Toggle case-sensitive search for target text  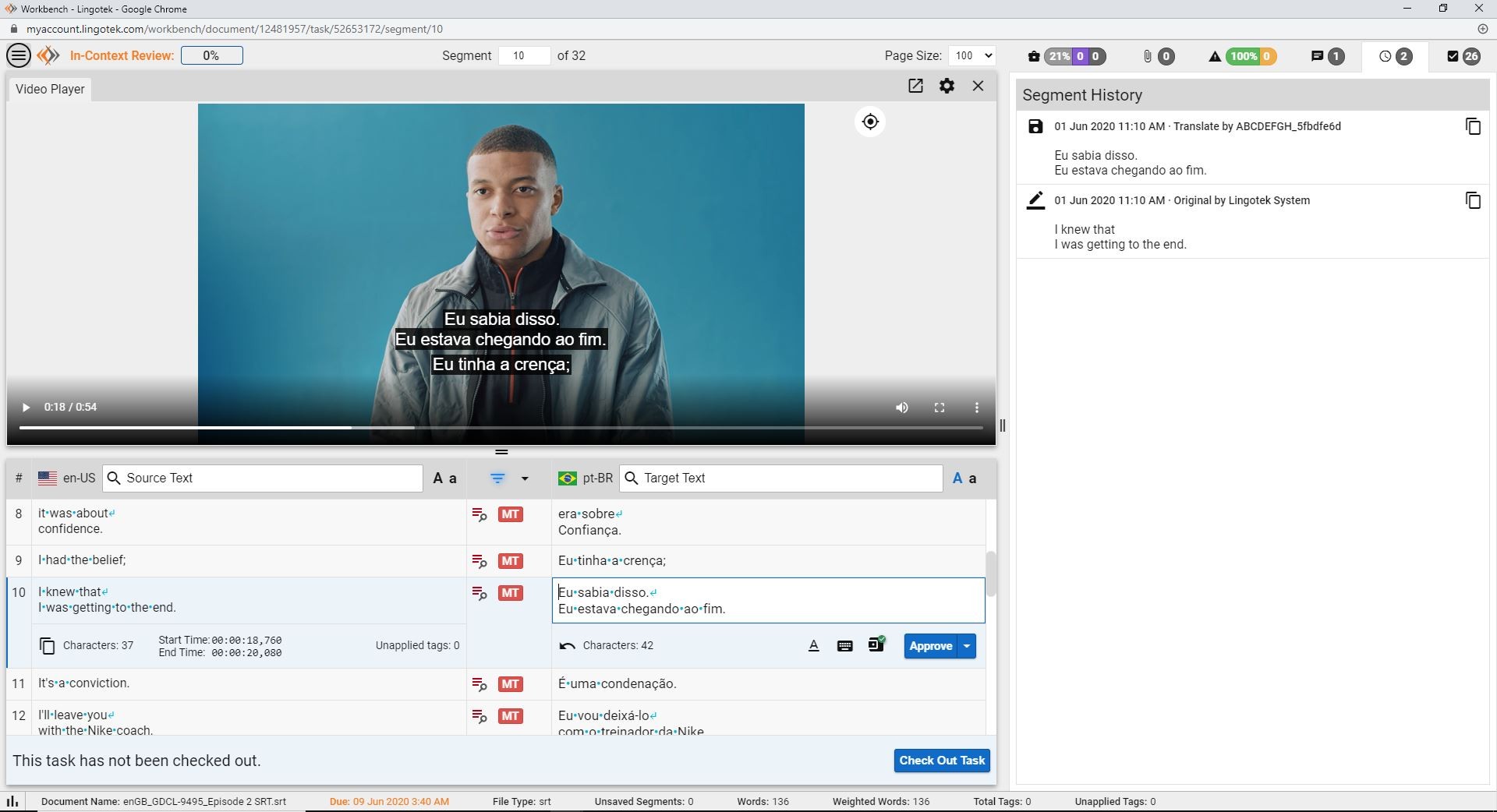pyautogui.click(x=964, y=478)
